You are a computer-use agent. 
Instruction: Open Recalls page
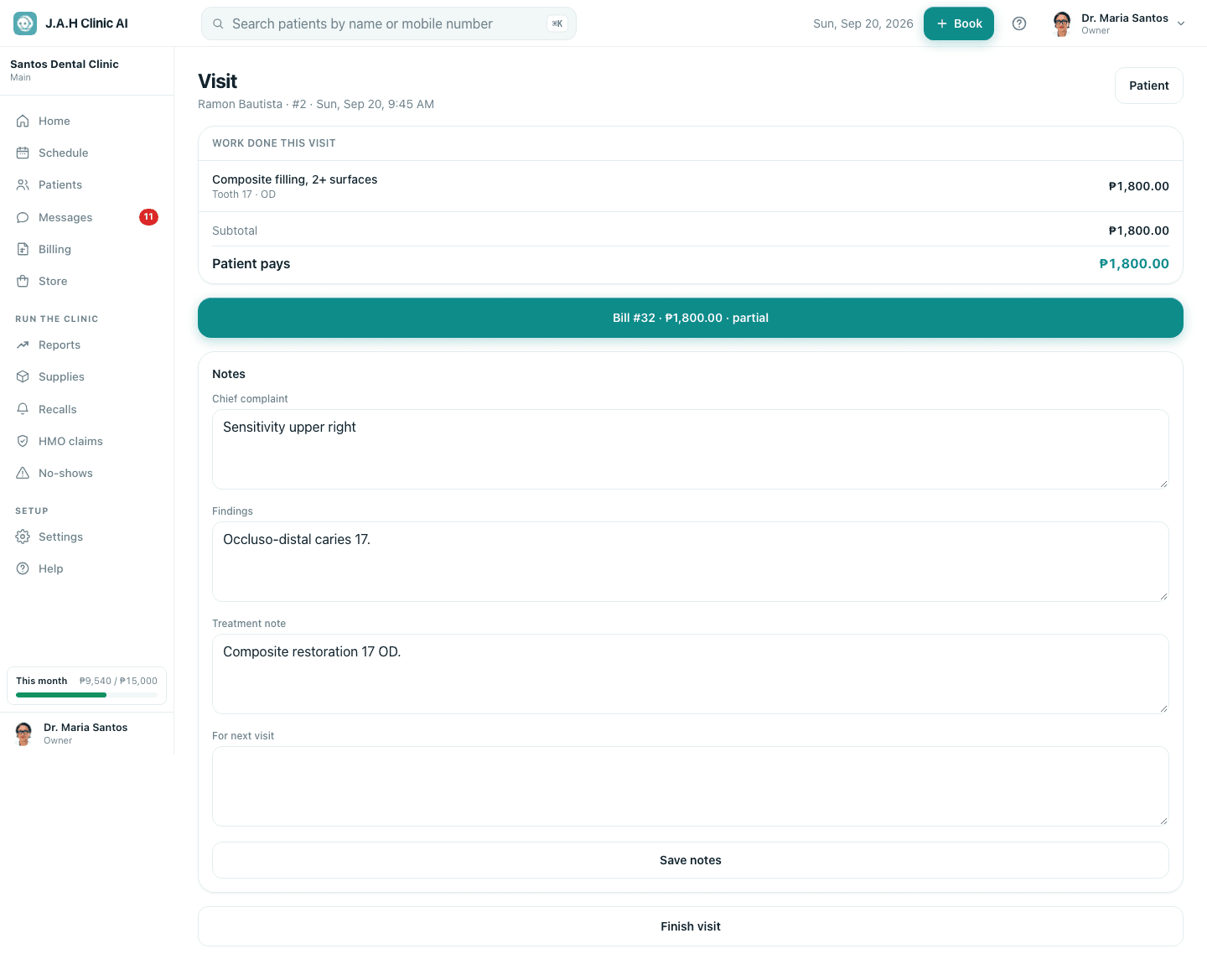tap(87, 409)
